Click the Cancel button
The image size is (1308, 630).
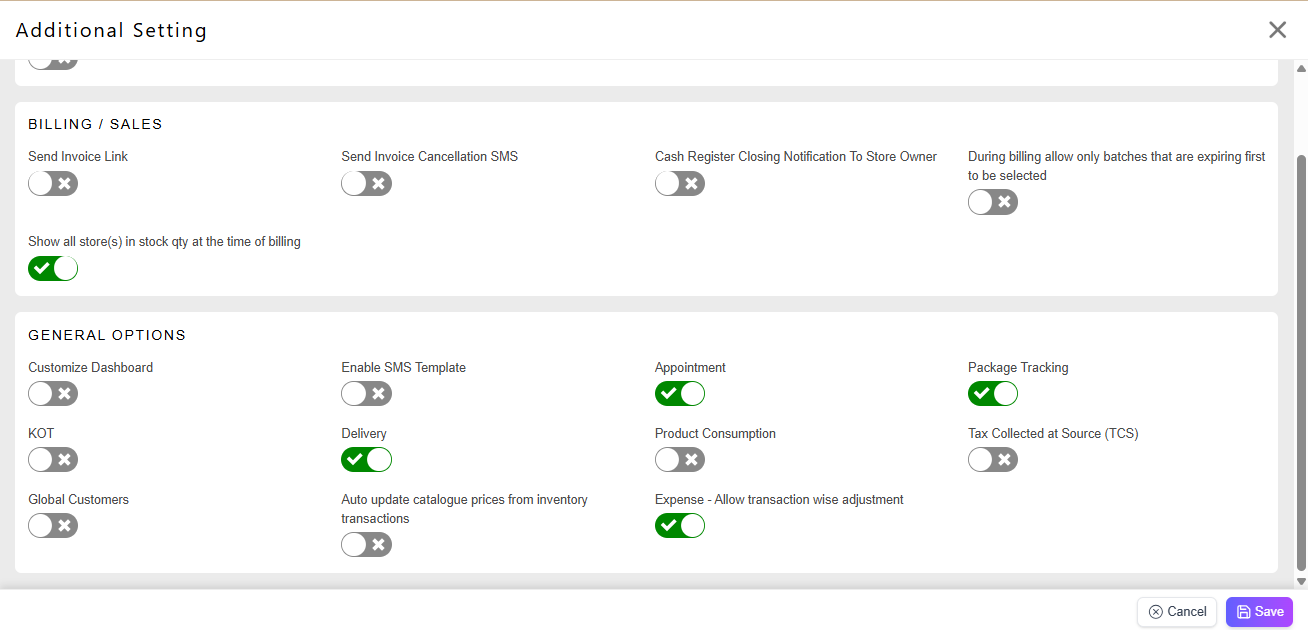(1176, 612)
